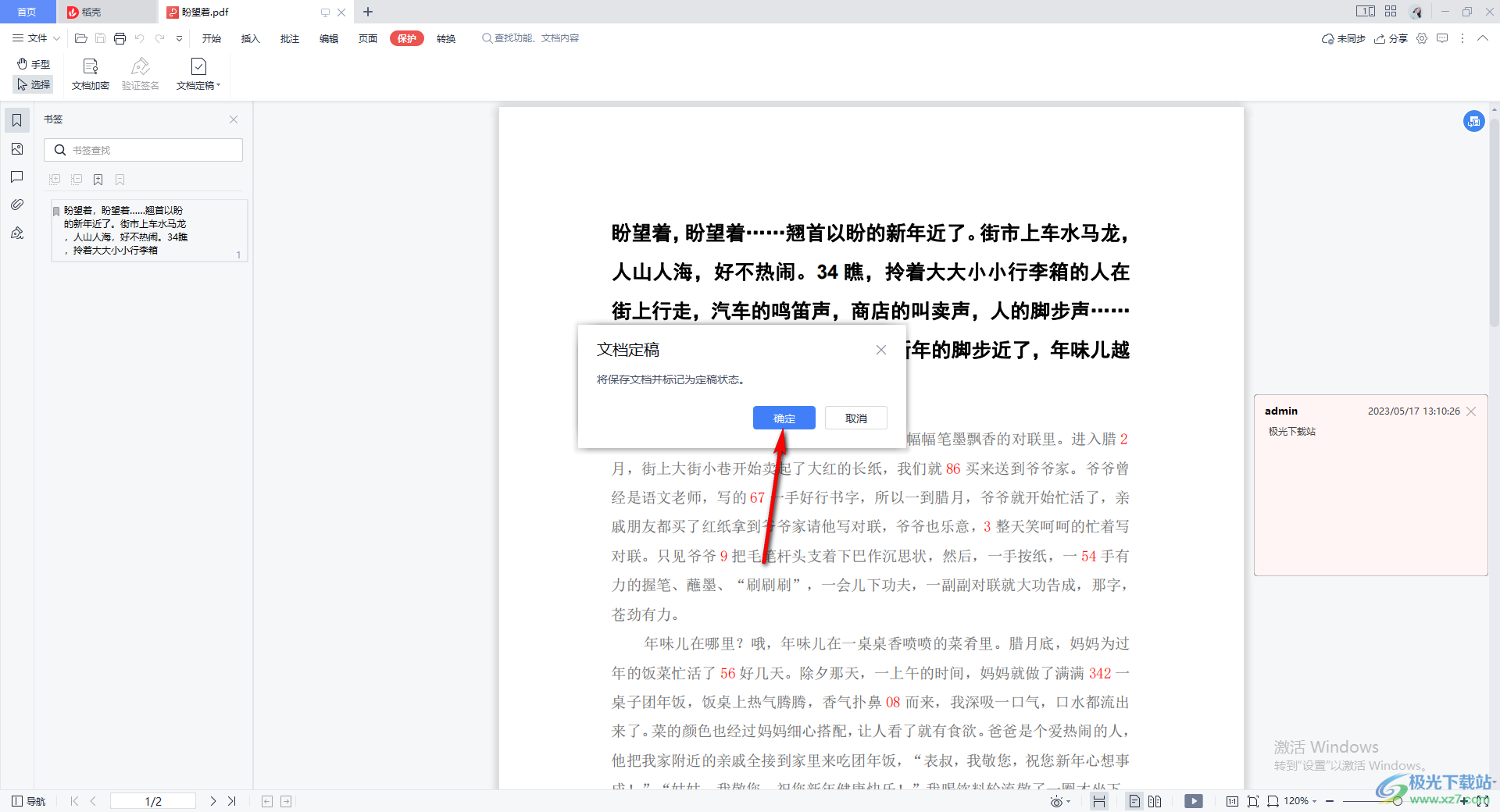Select the bookmark entry 盼望着，盼望着
Image resolution: width=1500 pixels, height=812 pixels.
(149, 230)
